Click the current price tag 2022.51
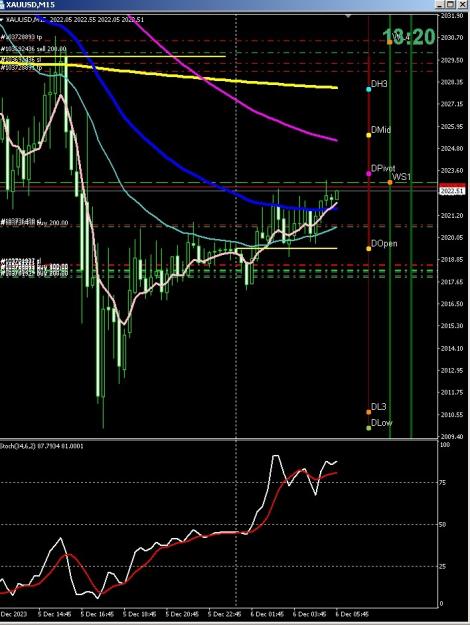Image resolution: width=470 pixels, height=625 pixels. coord(452,191)
